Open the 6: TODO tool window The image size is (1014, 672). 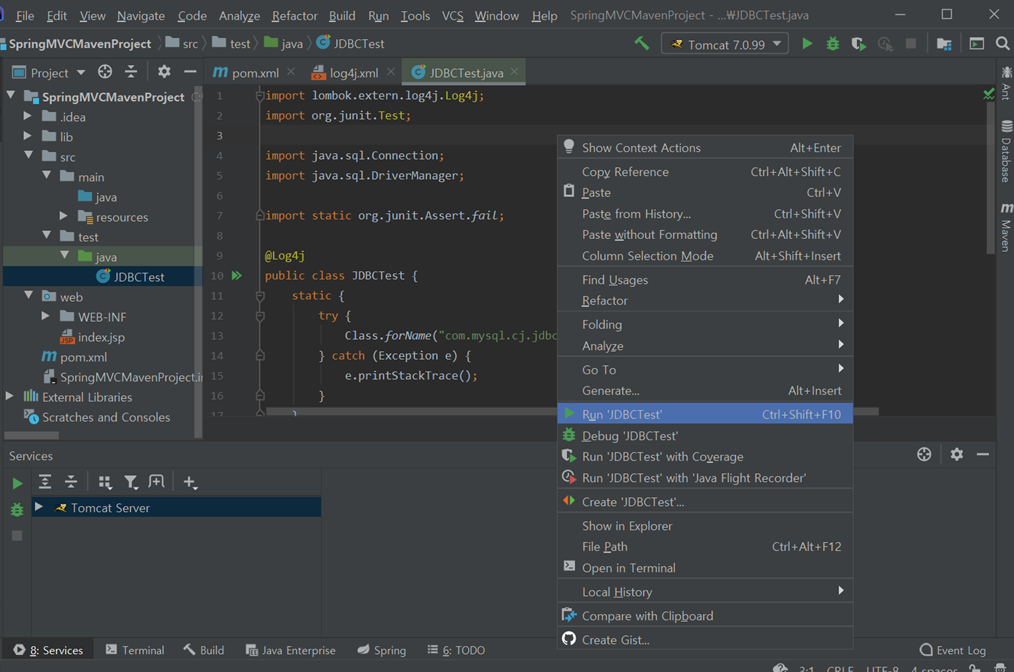(456, 650)
